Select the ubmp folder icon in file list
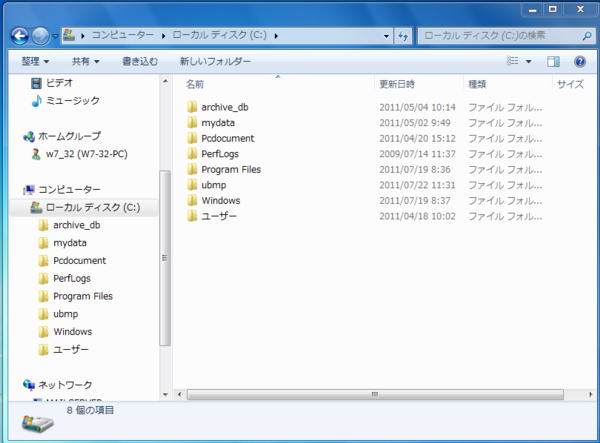Image resolution: width=600 pixels, height=443 pixels. [x=192, y=185]
